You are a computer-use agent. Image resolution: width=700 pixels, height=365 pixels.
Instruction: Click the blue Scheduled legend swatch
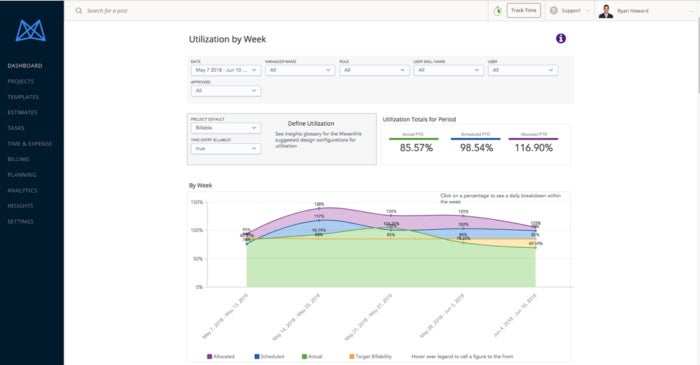point(257,357)
